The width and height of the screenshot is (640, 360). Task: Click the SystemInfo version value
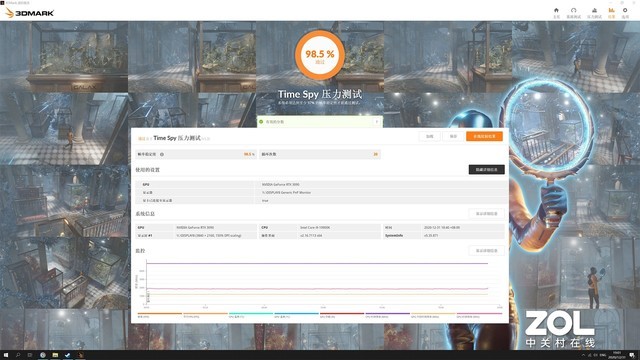tap(431, 236)
